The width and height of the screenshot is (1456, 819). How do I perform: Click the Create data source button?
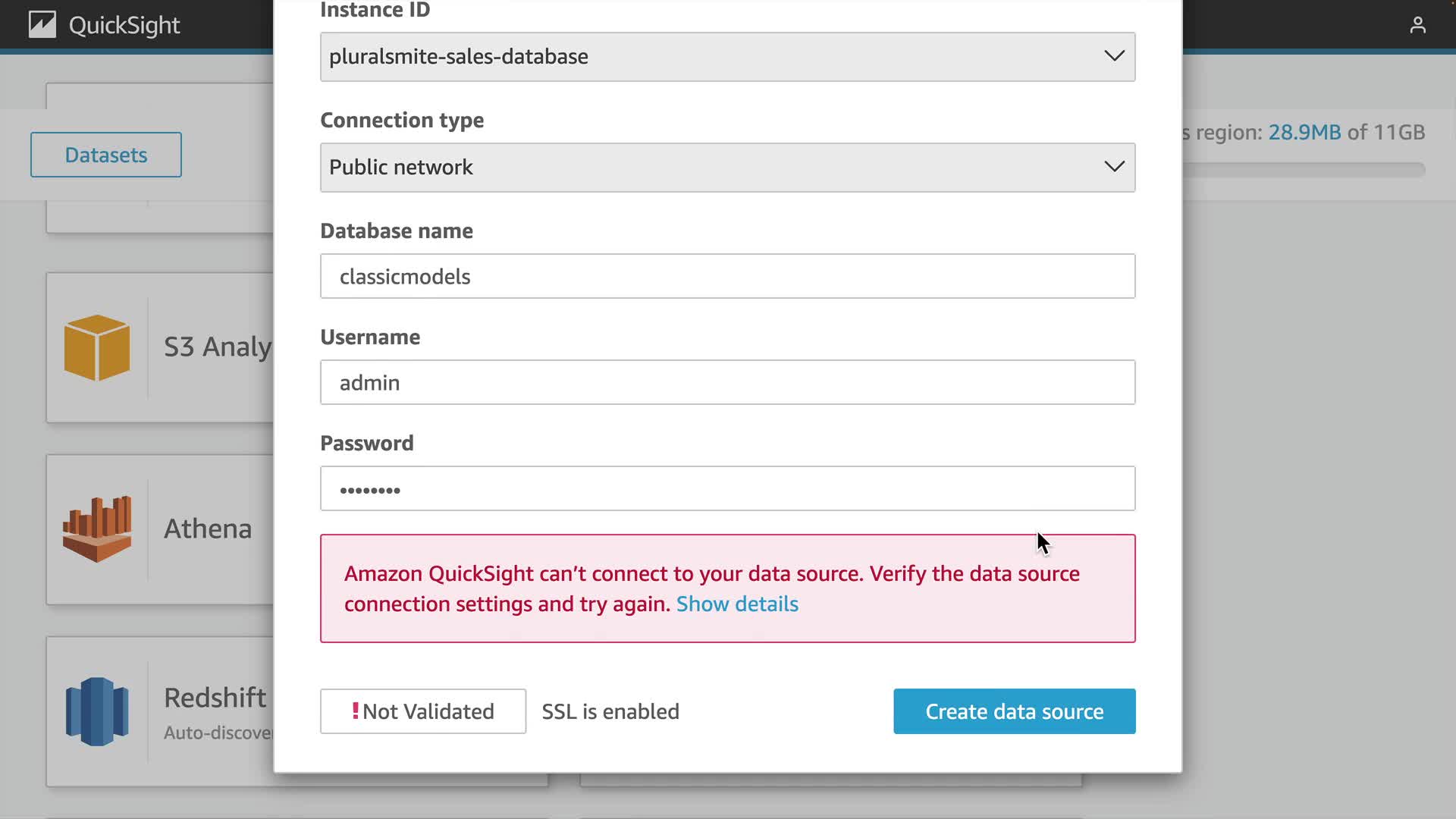coord(1014,711)
